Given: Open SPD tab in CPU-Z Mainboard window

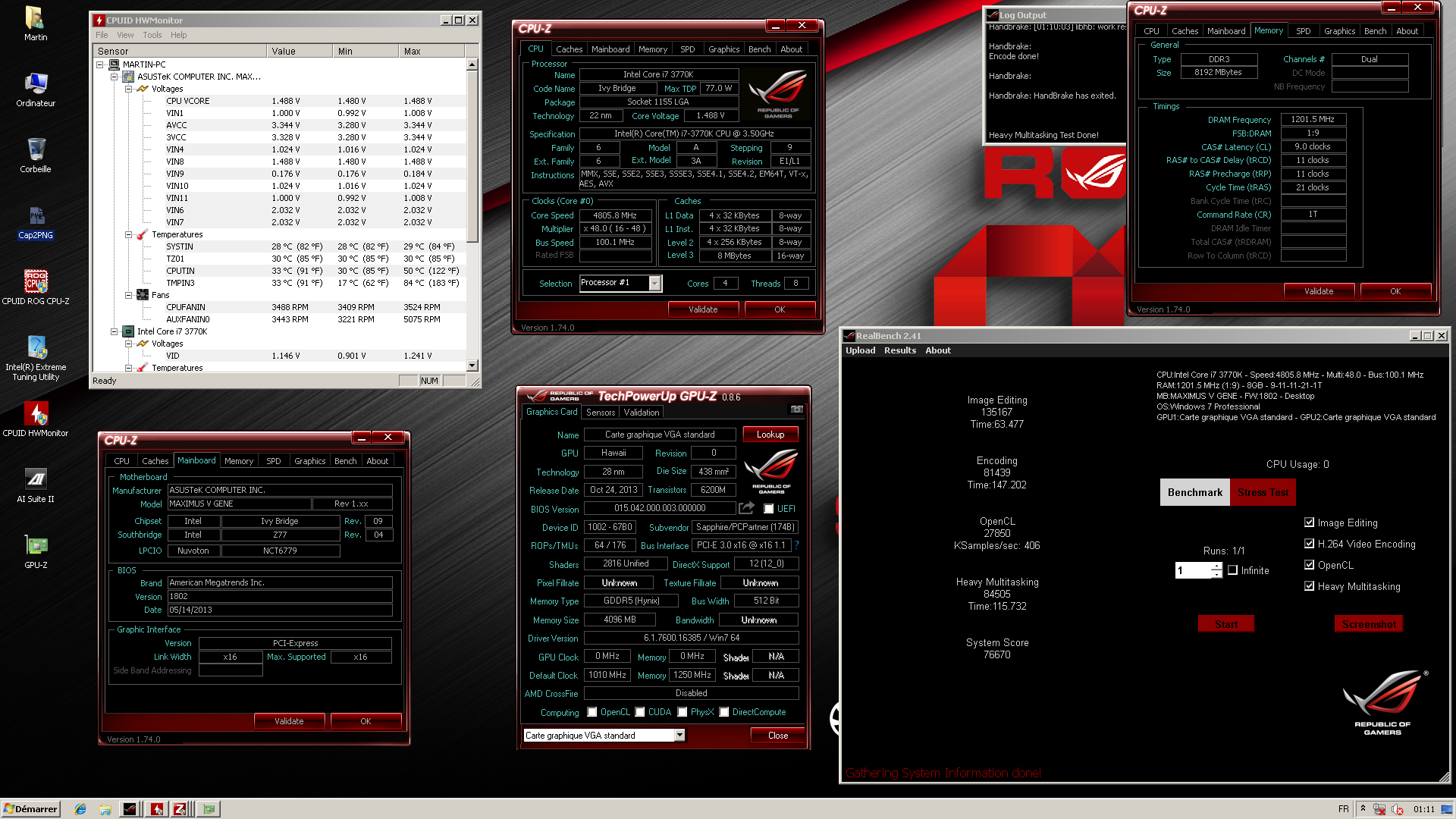Looking at the screenshot, I should (x=273, y=461).
